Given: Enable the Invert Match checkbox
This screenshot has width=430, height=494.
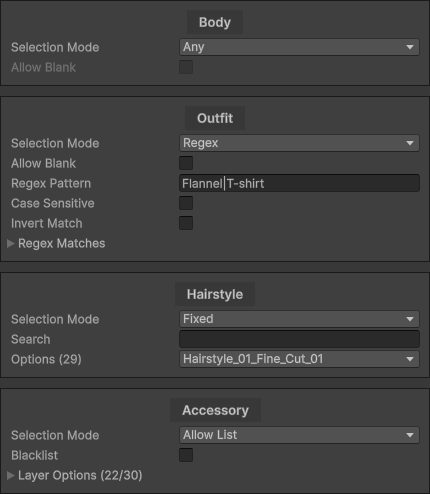Looking at the screenshot, I should 186,223.
